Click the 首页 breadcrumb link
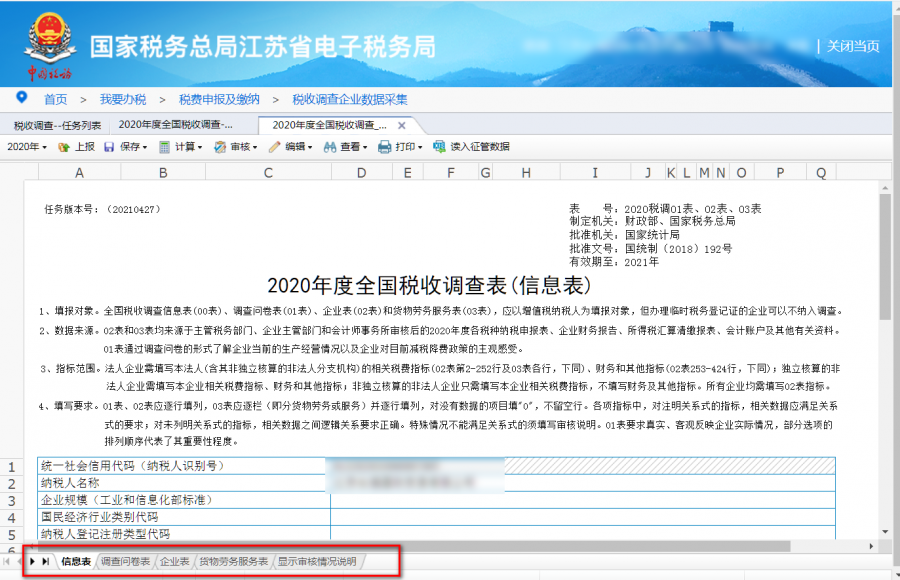The width and height of the screenshot is (900, 580). pyautogui.click(x=56, y=99)
